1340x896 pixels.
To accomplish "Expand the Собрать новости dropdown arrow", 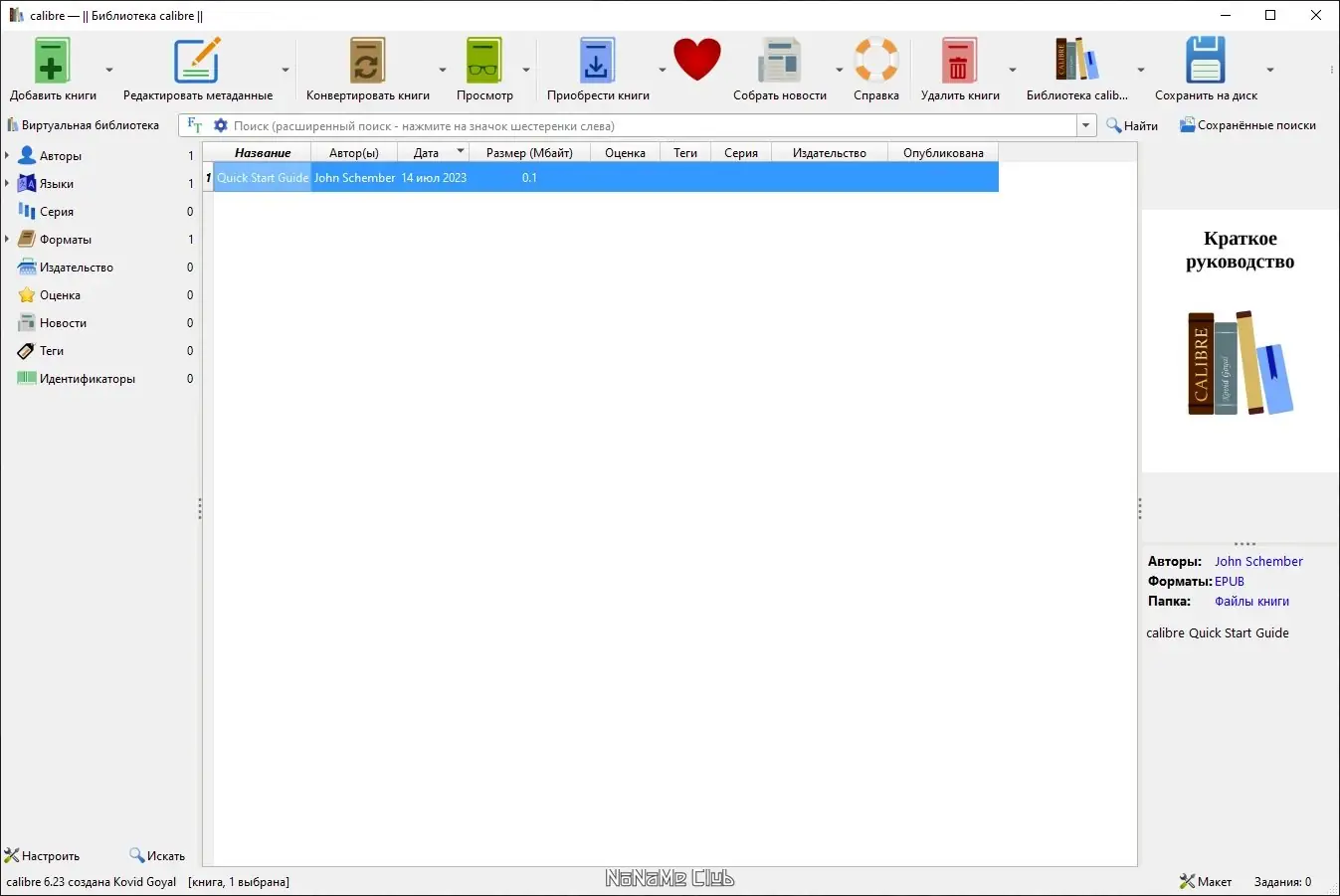I will [x=839, y=70].
